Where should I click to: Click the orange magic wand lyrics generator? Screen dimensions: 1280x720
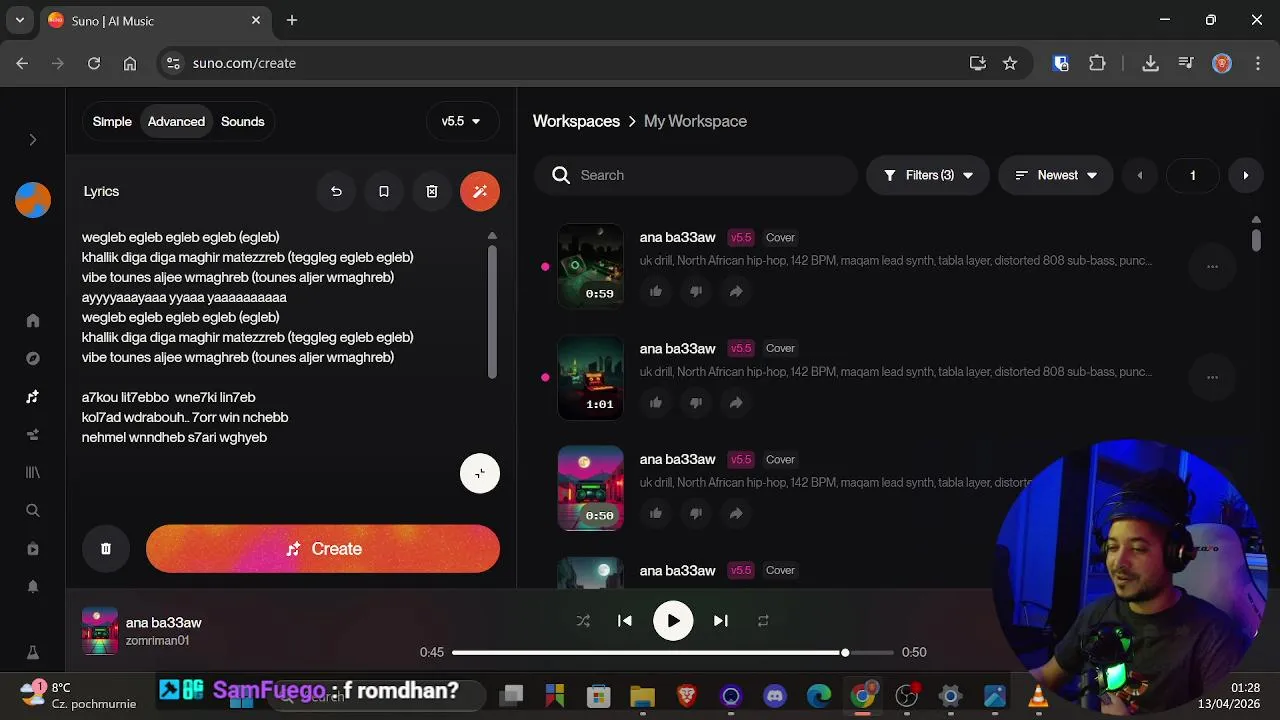click(480, 192)
